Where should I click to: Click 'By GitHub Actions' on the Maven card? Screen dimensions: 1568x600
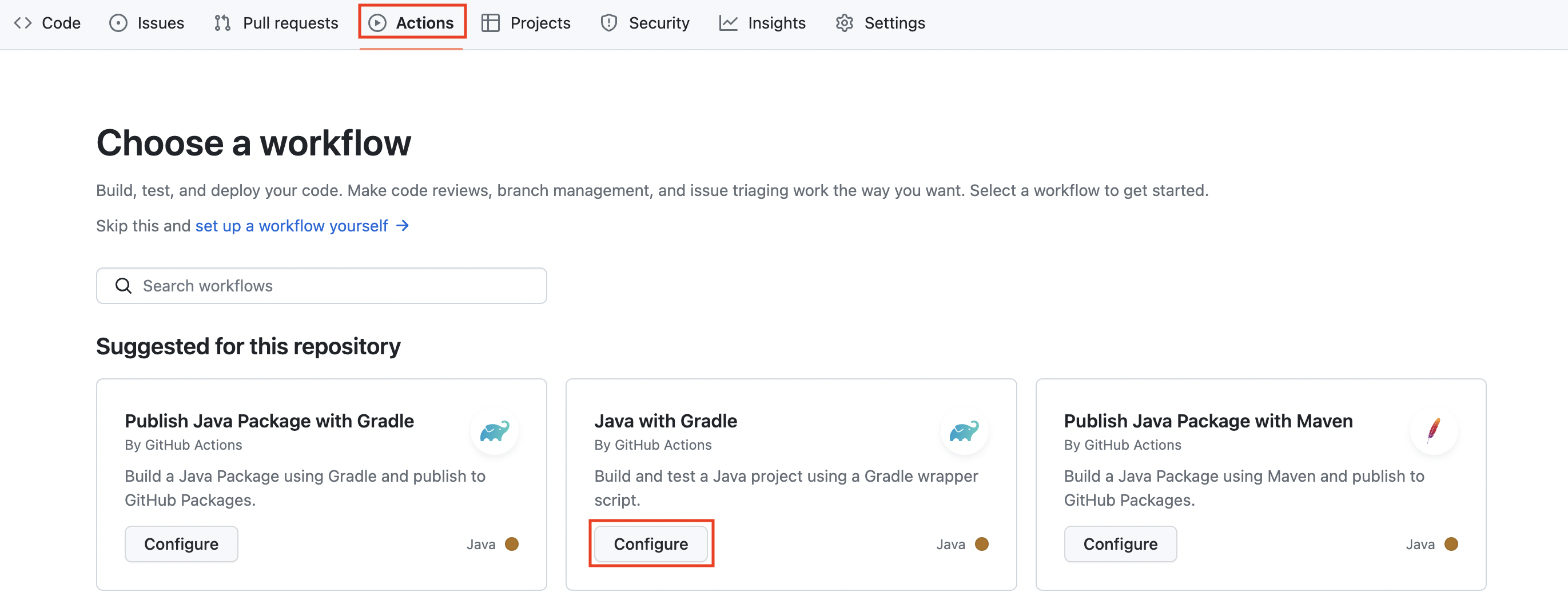point(1123,445)
